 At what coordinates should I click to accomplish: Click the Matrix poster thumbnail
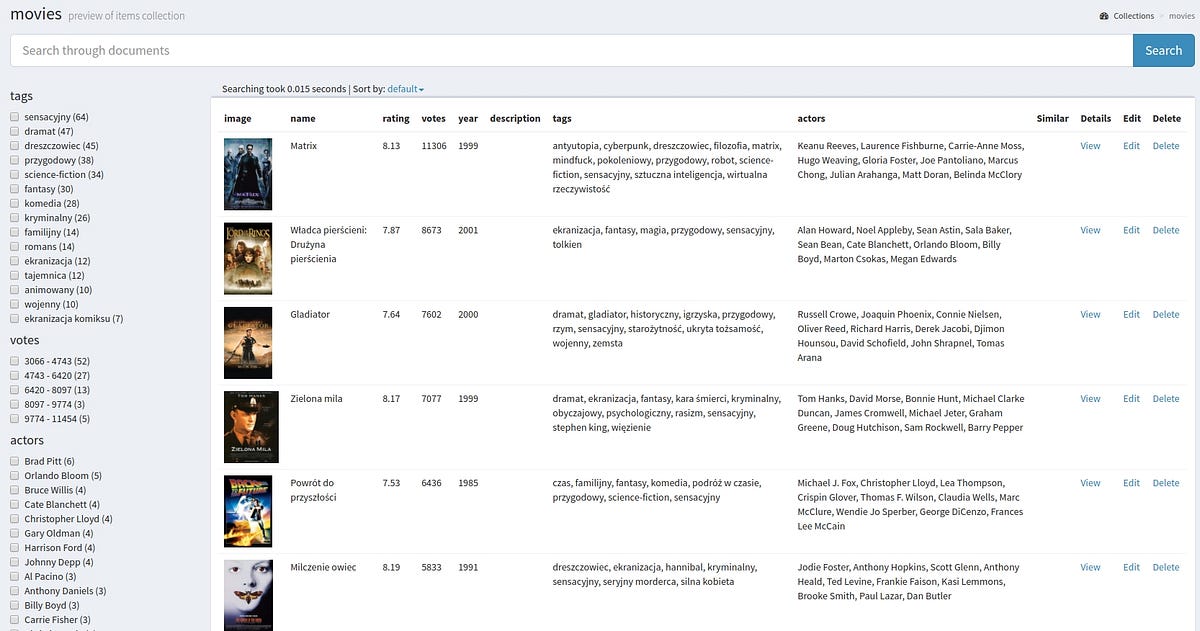pyautogui.click(x=248, y=174)
